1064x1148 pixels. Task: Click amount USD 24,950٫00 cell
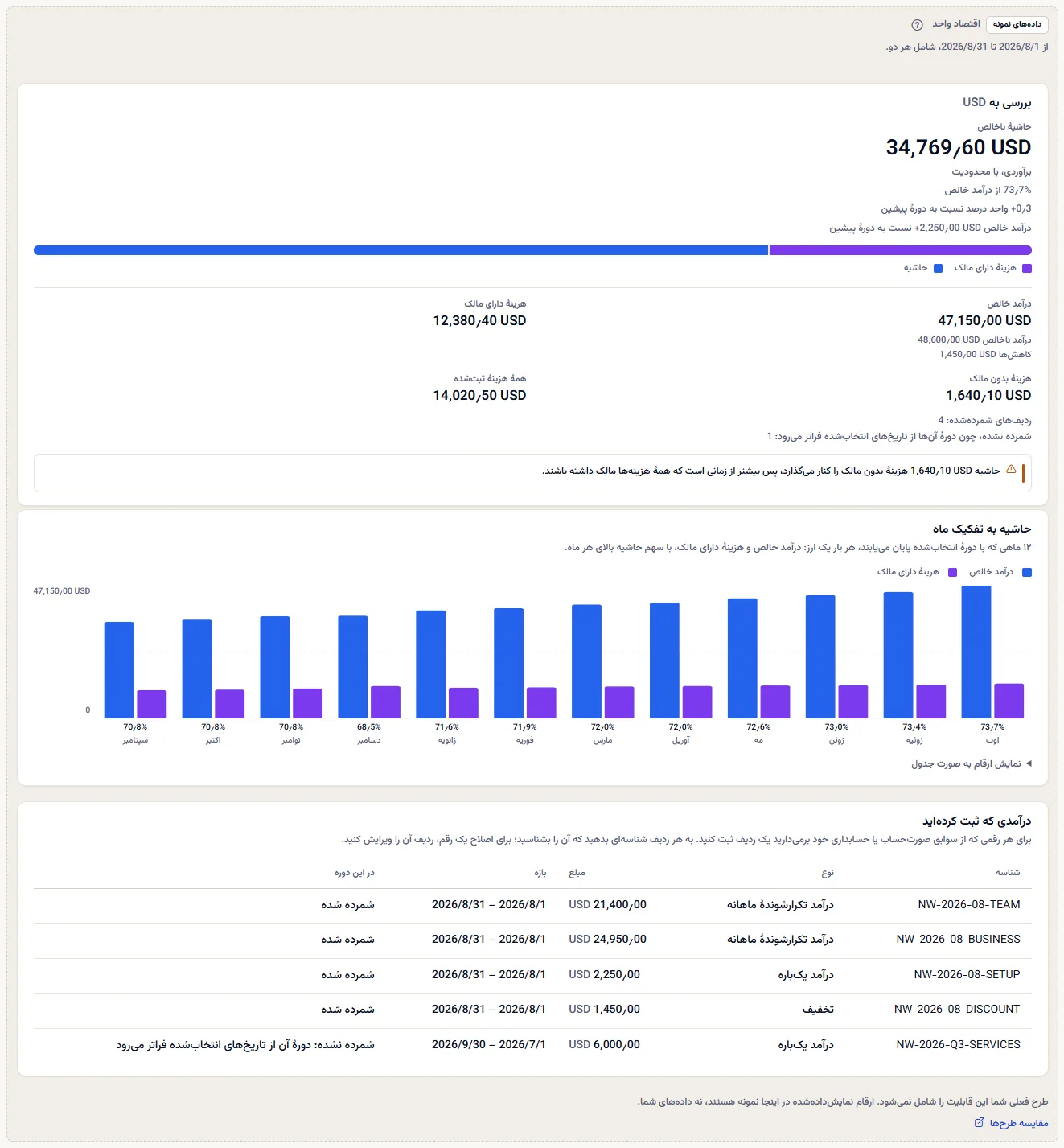pos(607,940)
